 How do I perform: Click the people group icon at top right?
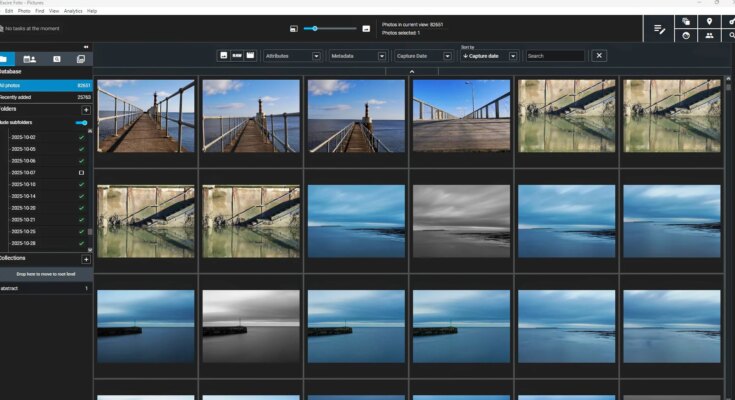[710, 36]
